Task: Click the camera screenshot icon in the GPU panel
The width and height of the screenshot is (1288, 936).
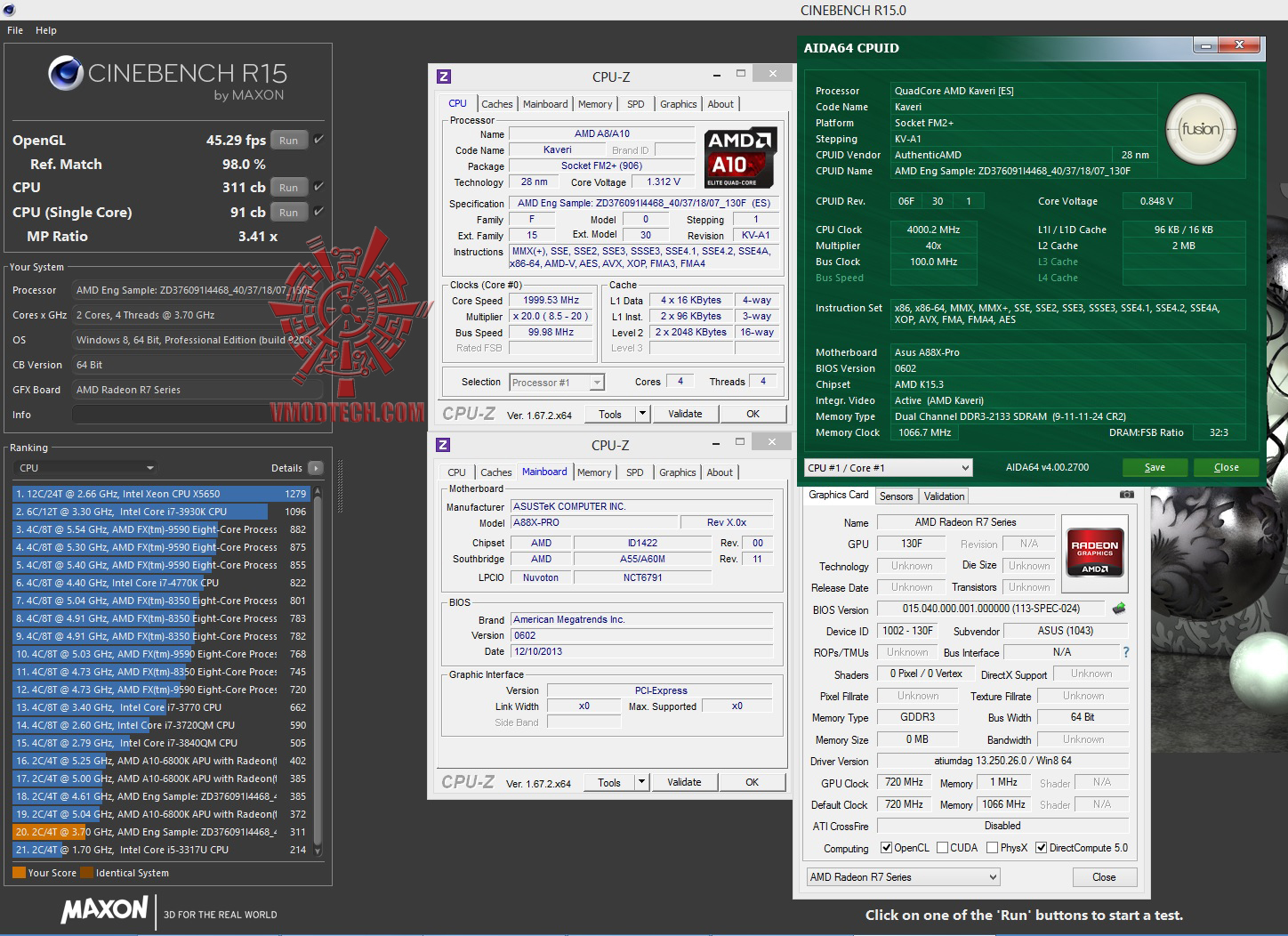Action: pos(1127,495)
